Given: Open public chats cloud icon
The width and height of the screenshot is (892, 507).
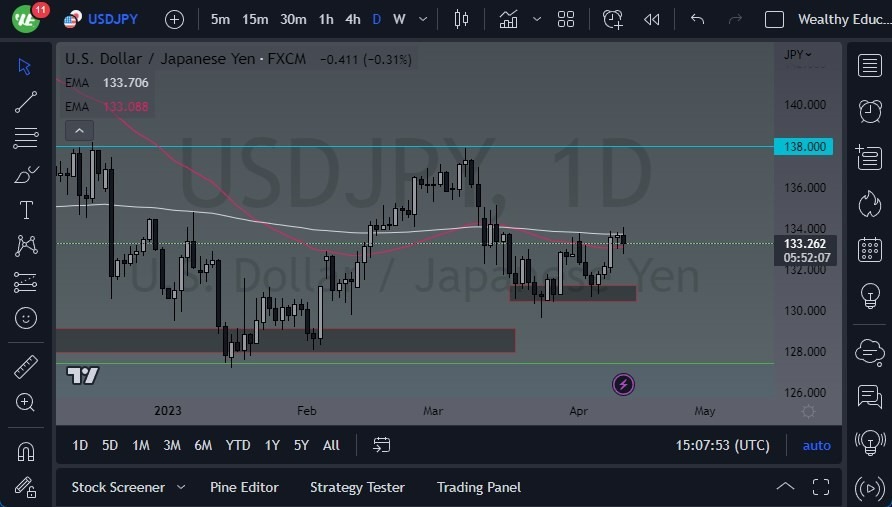Looking at the screenshot, I should click(x=870, y=352).
